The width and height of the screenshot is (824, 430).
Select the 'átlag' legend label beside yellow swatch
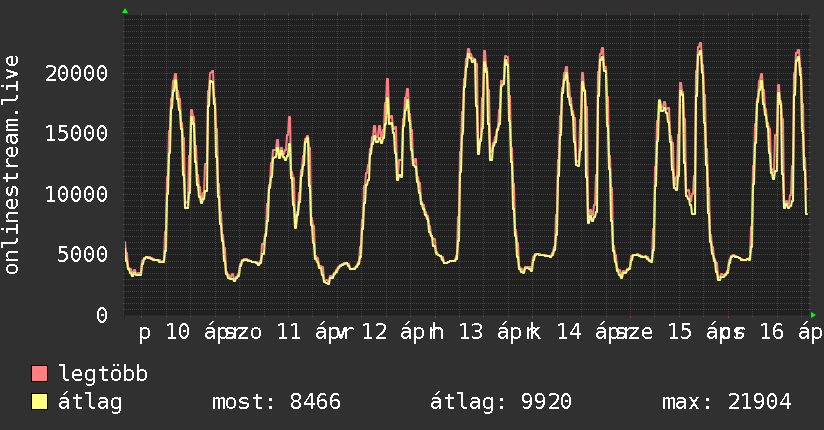[x=90, y=402]
